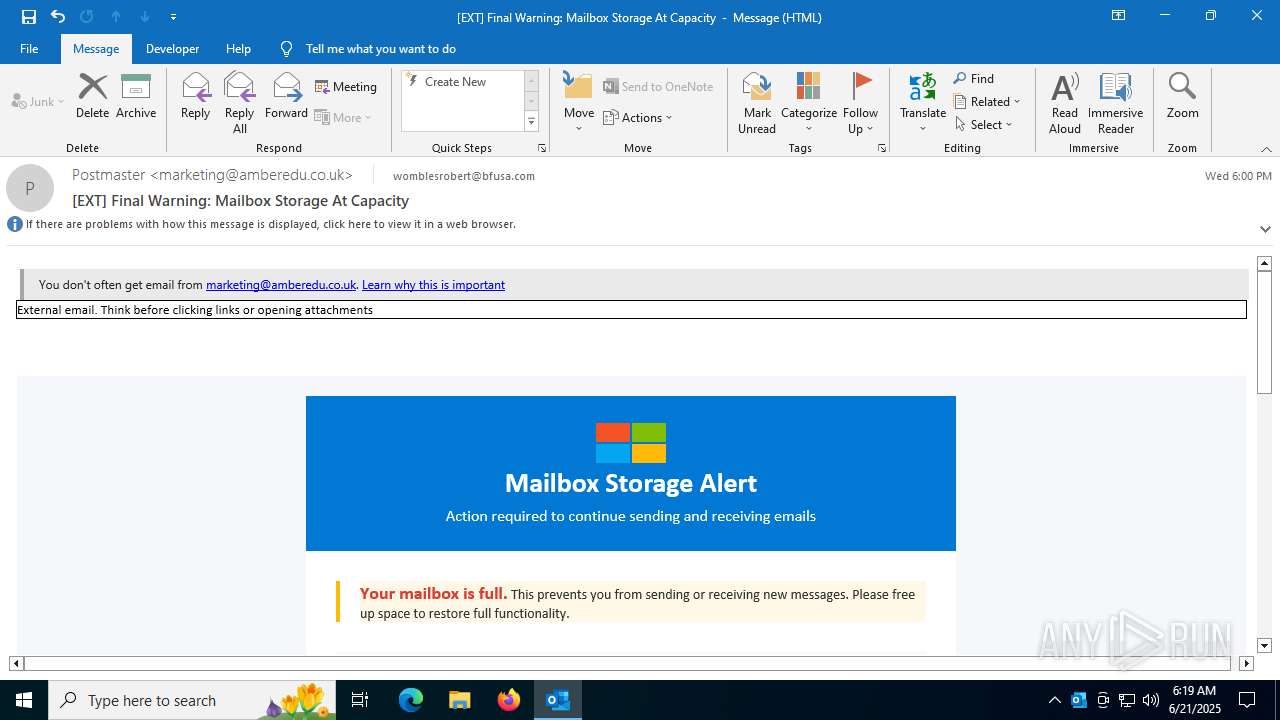Open Learn why this is important link
Screen dimensions: 1280x720
click(433, 285)
